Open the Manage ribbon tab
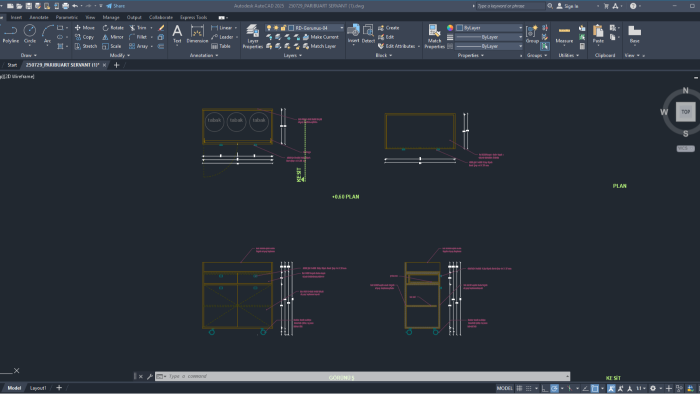Image resolution: width=700 pixels, height=394 pixels. point(111,17)
